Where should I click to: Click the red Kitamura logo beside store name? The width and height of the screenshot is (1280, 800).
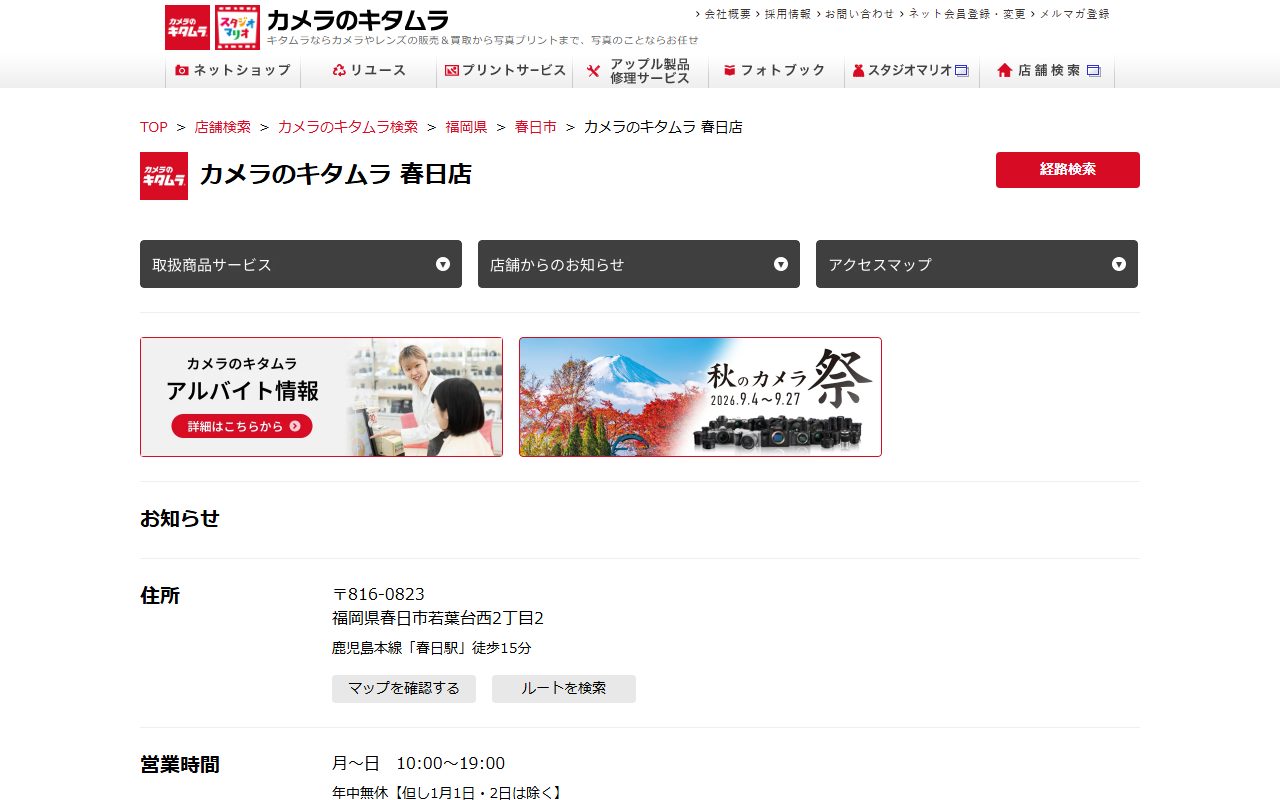(x=164, y=176)
